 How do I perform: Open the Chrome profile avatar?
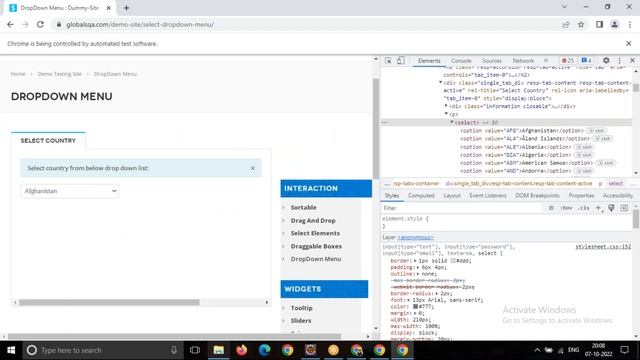[614, 24]
